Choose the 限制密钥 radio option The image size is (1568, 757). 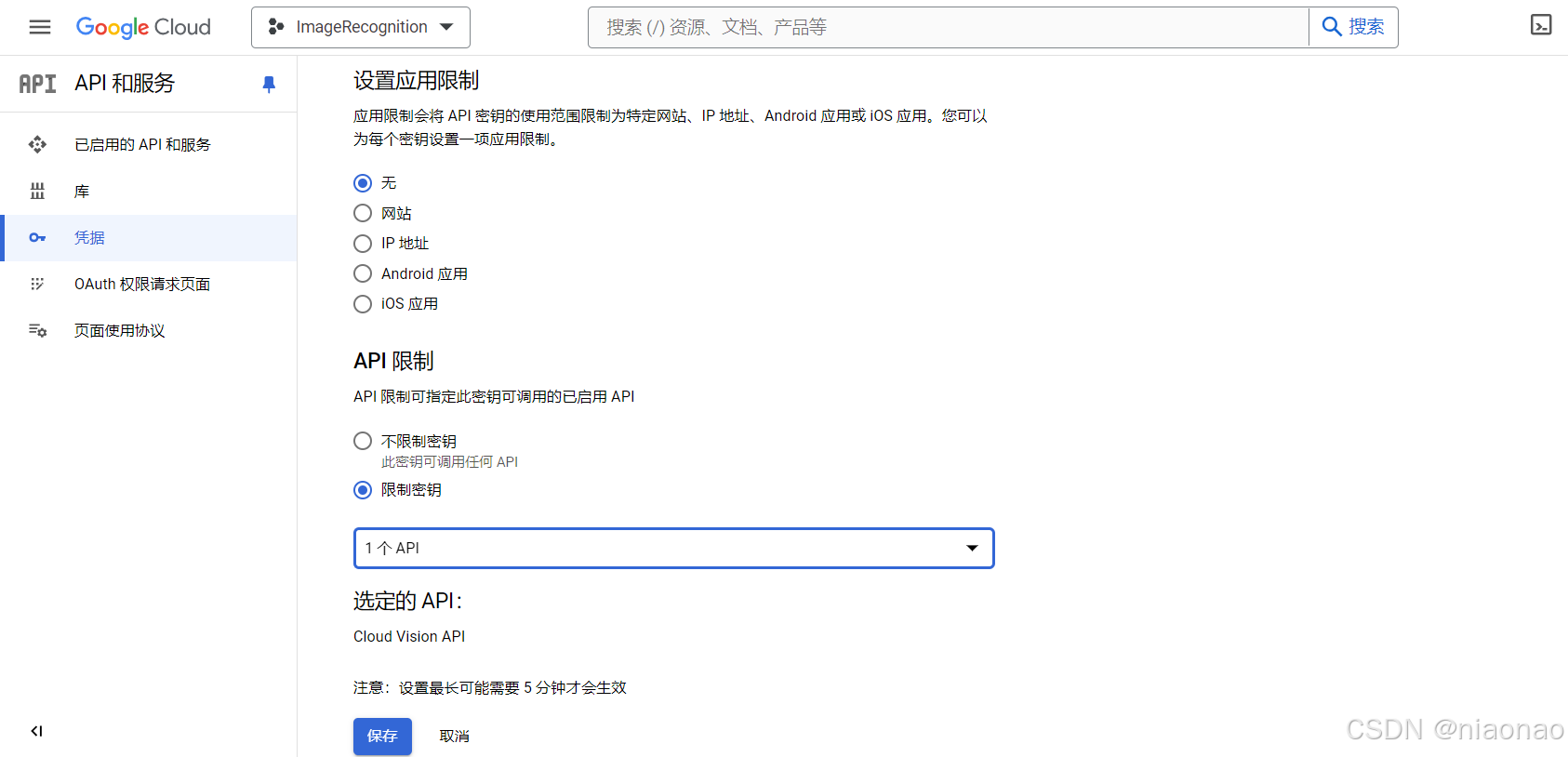pyautogui.click(x=363, y=490)
